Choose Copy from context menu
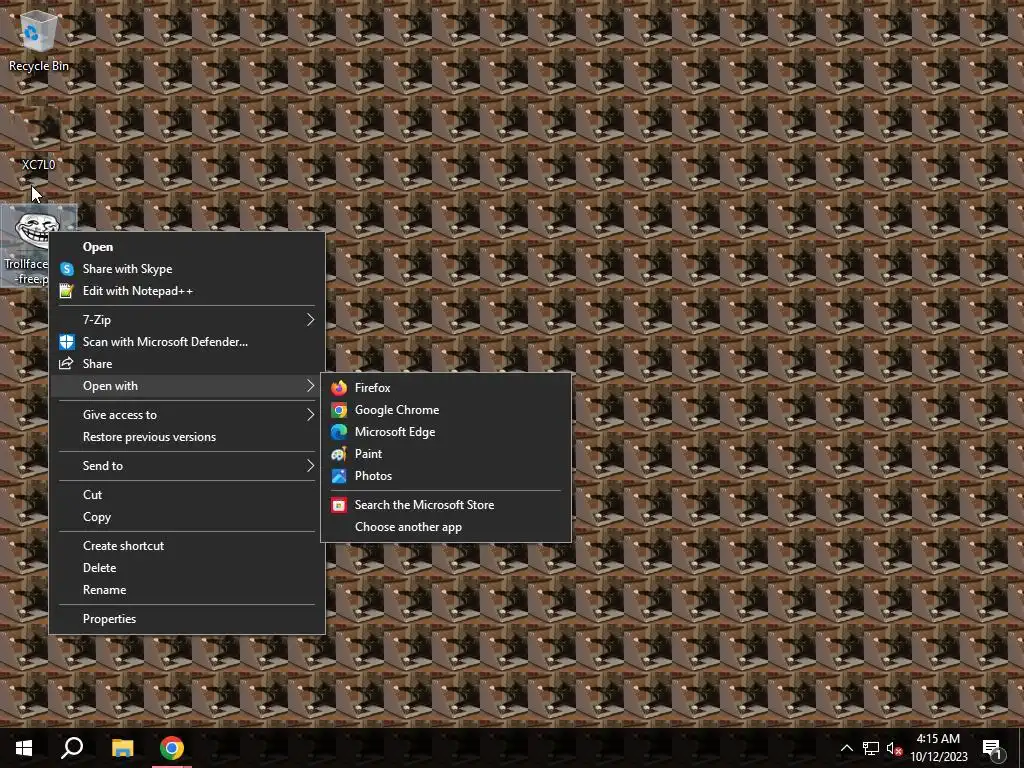Screen dimensions: 1024x768 coord(187,517)
